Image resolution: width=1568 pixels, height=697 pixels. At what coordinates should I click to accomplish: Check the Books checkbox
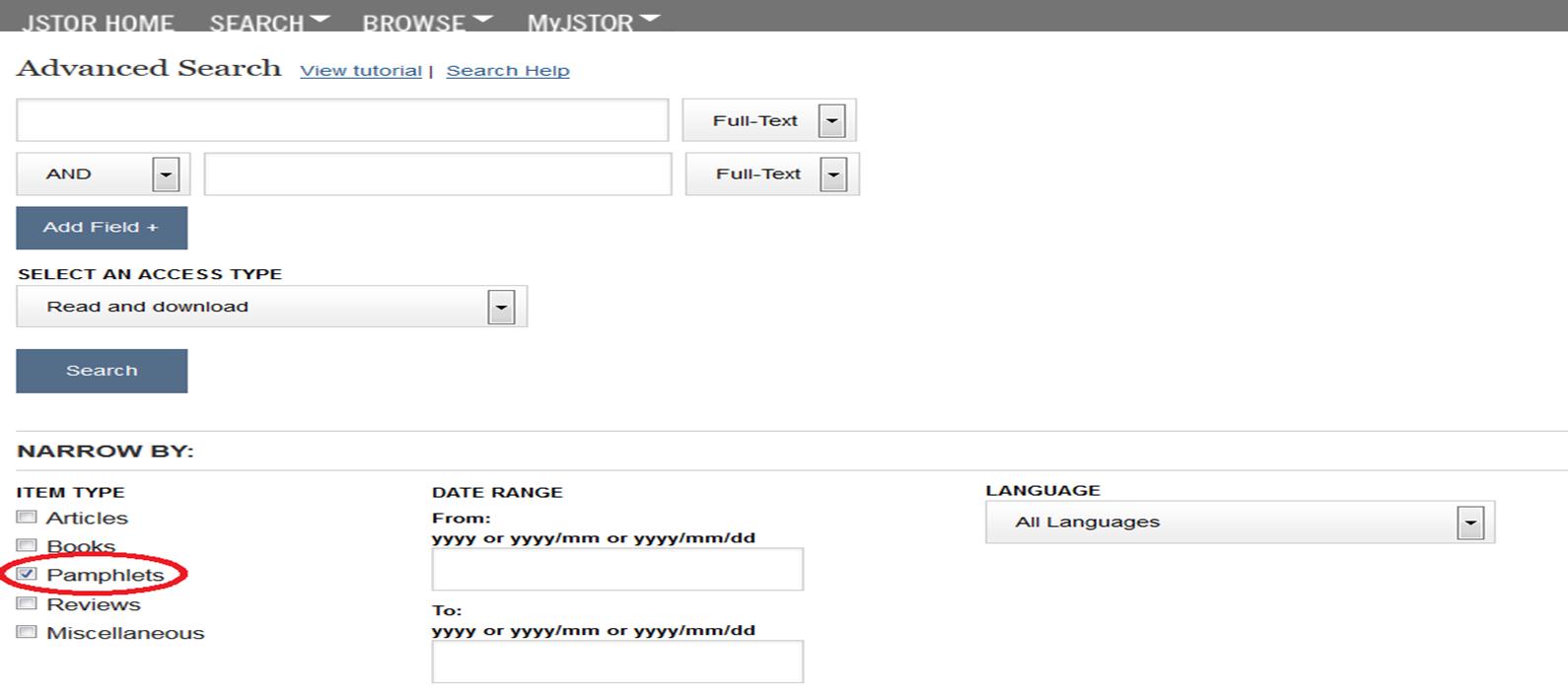pyautogui.click(x=27, y=545)
